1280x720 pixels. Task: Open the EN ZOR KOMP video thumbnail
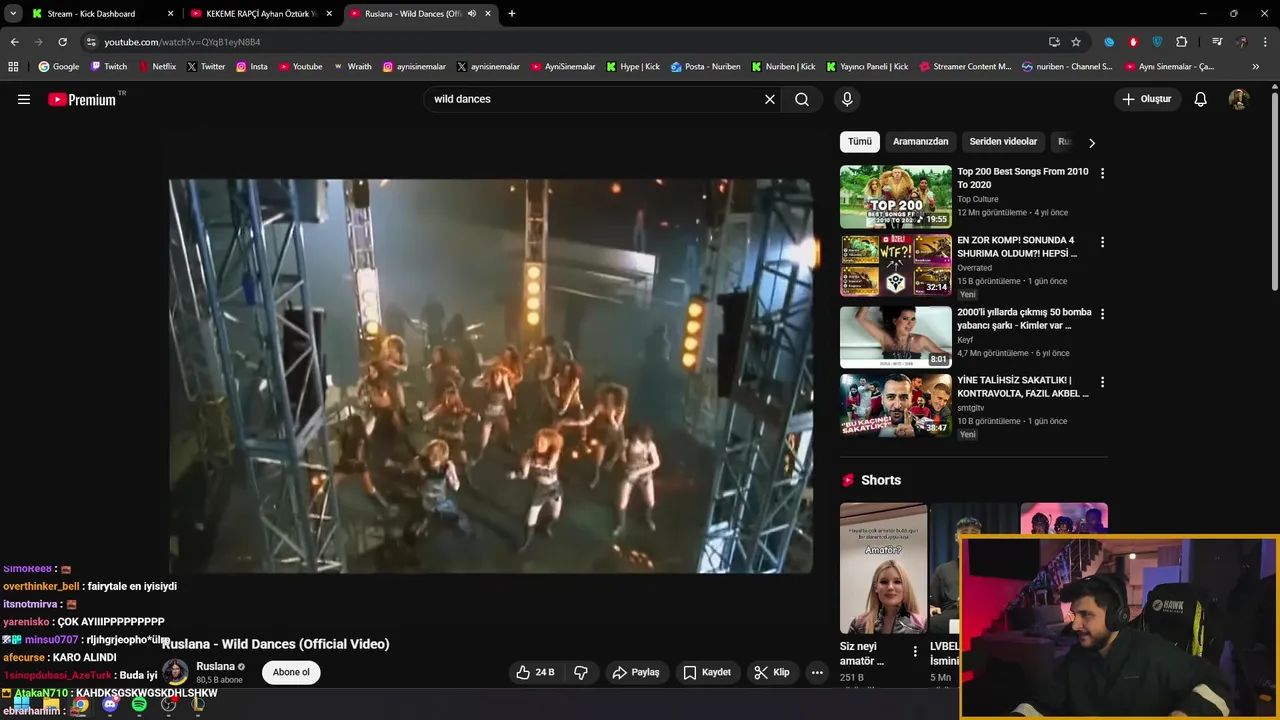pos(896,265)
